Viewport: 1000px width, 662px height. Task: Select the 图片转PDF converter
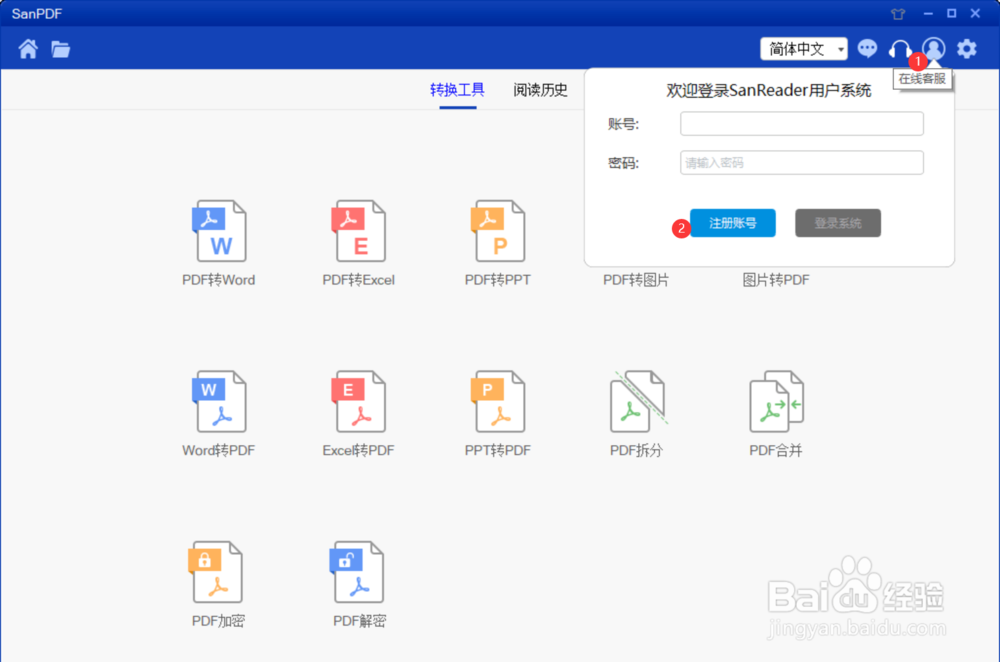(777, 279)
